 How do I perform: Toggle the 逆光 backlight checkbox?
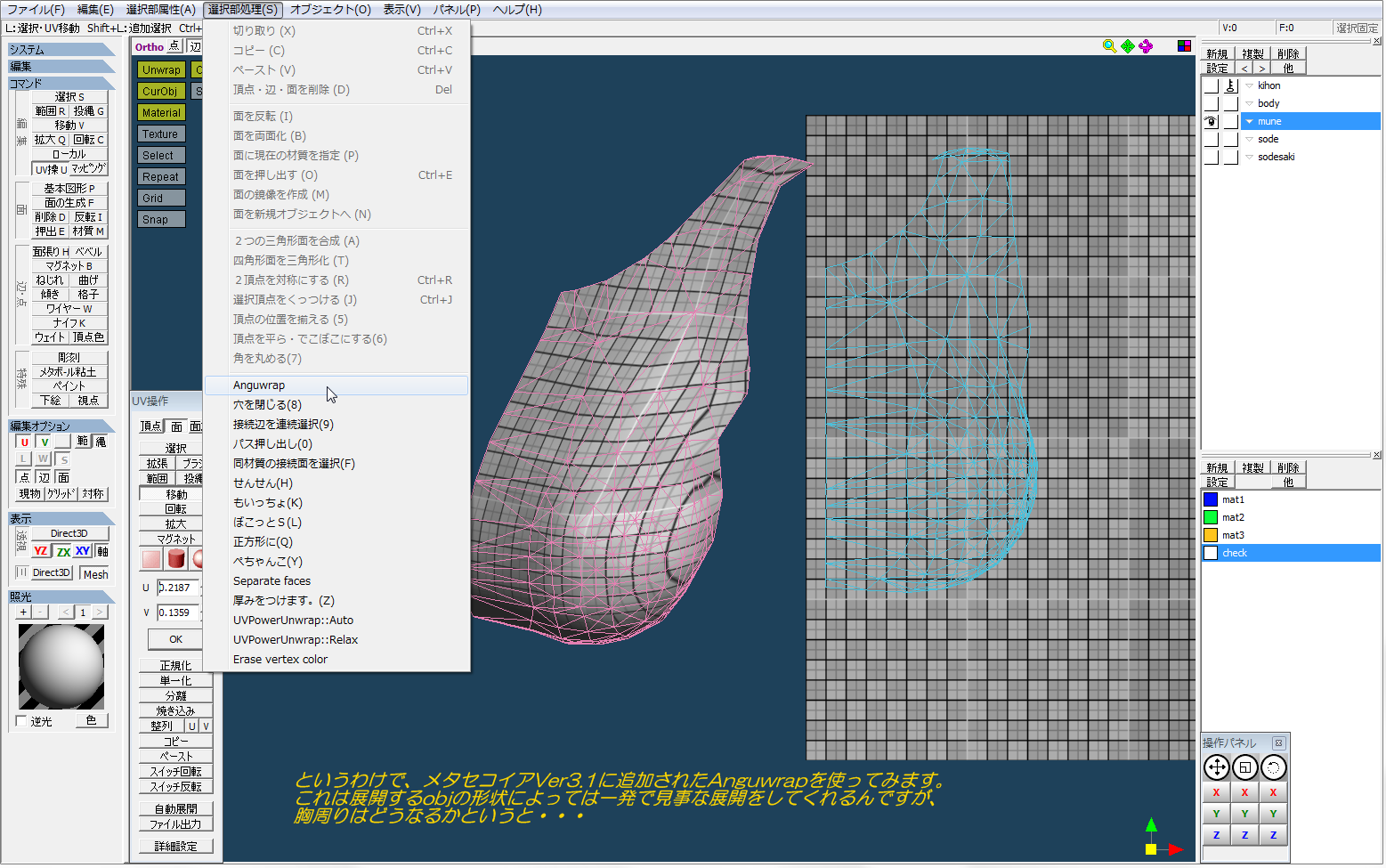click(21, 721)
